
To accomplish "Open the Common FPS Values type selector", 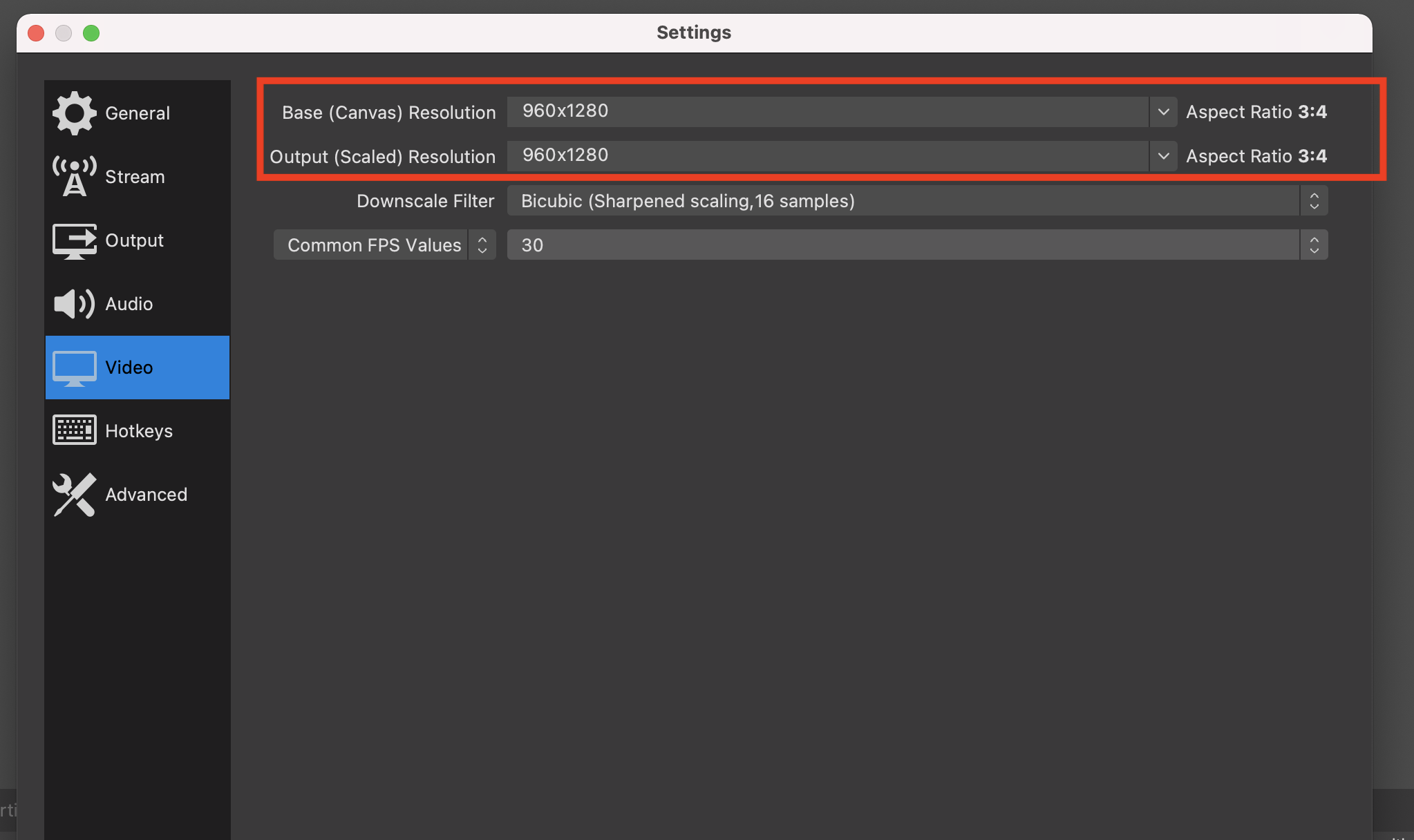I will click(x=384, y=245).
